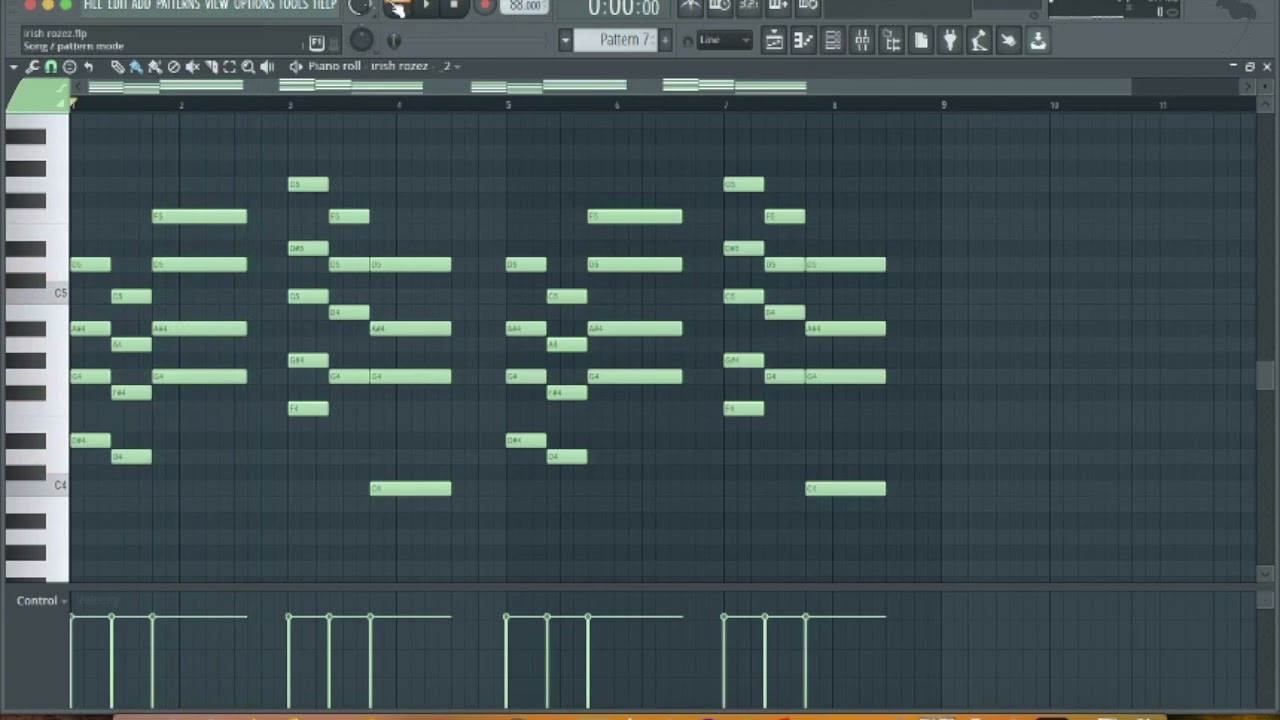Open the ADD menu
Screen dimensions: 1280x720
point(141,5)
